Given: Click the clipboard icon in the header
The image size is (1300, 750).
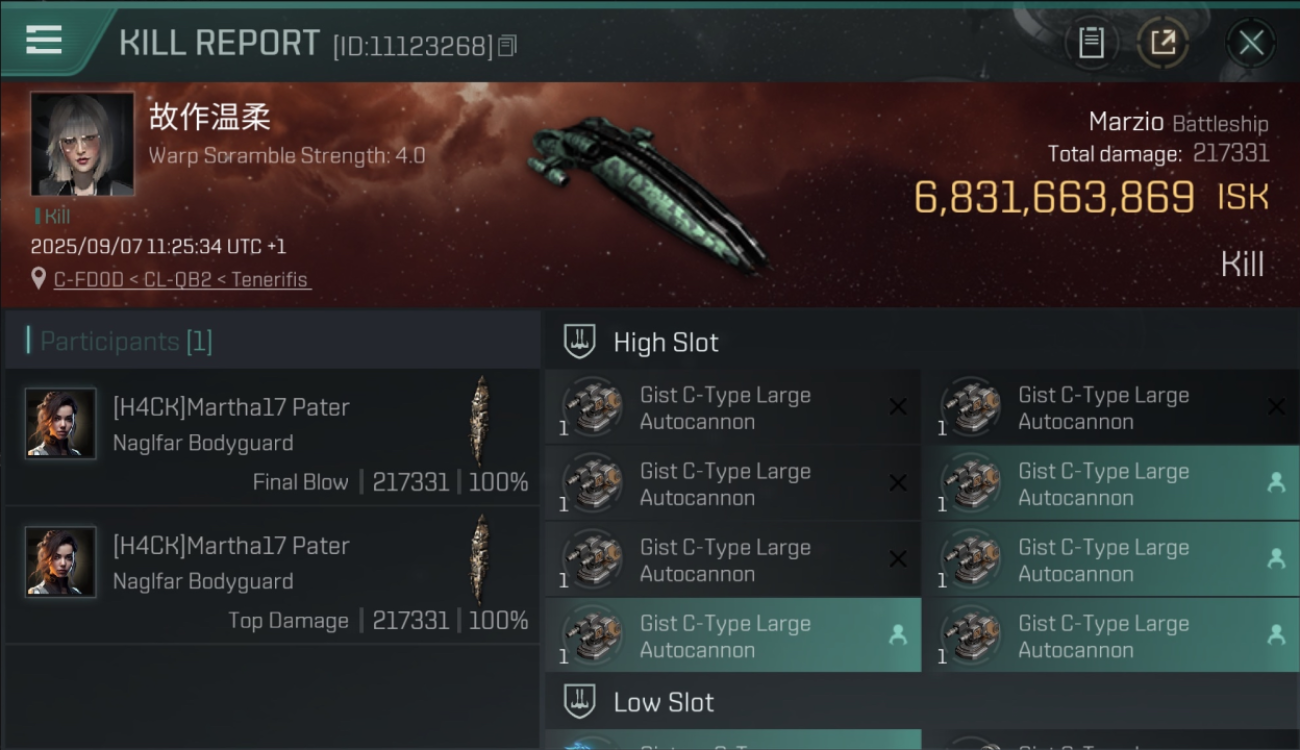Looking at the screenshot, I should pyautogui.click(x=1091, y=43).
